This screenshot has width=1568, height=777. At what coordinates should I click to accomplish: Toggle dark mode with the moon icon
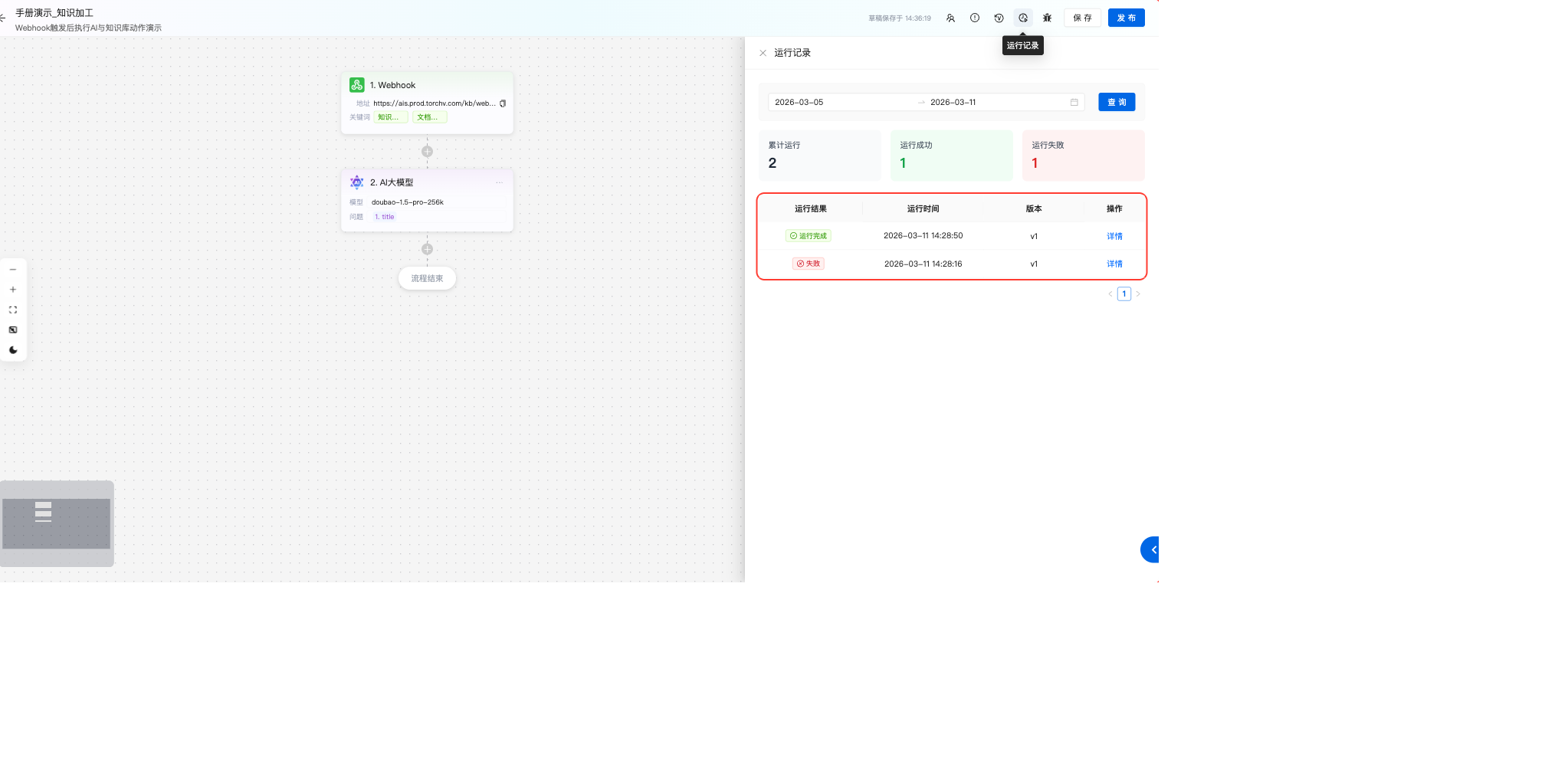13,350
